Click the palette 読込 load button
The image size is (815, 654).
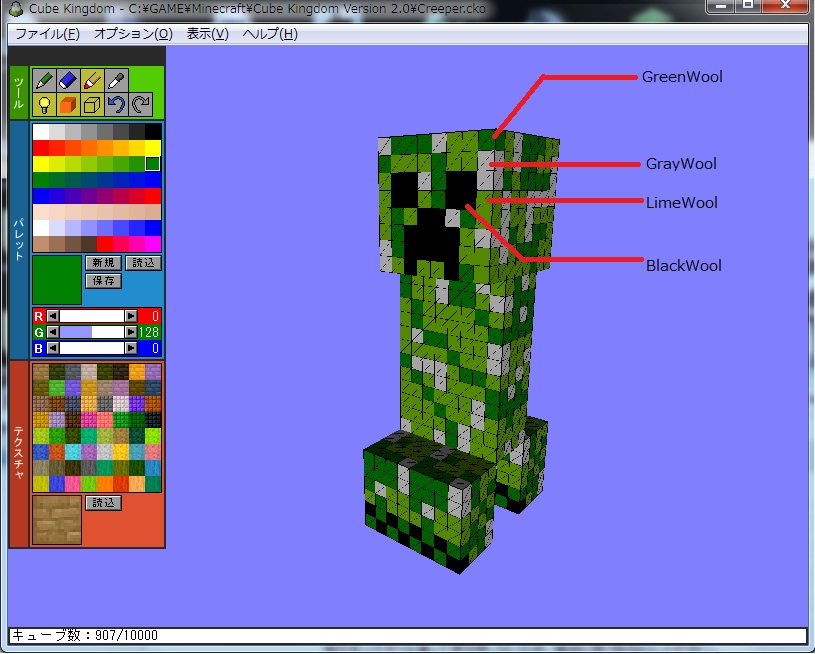point(143,263)
